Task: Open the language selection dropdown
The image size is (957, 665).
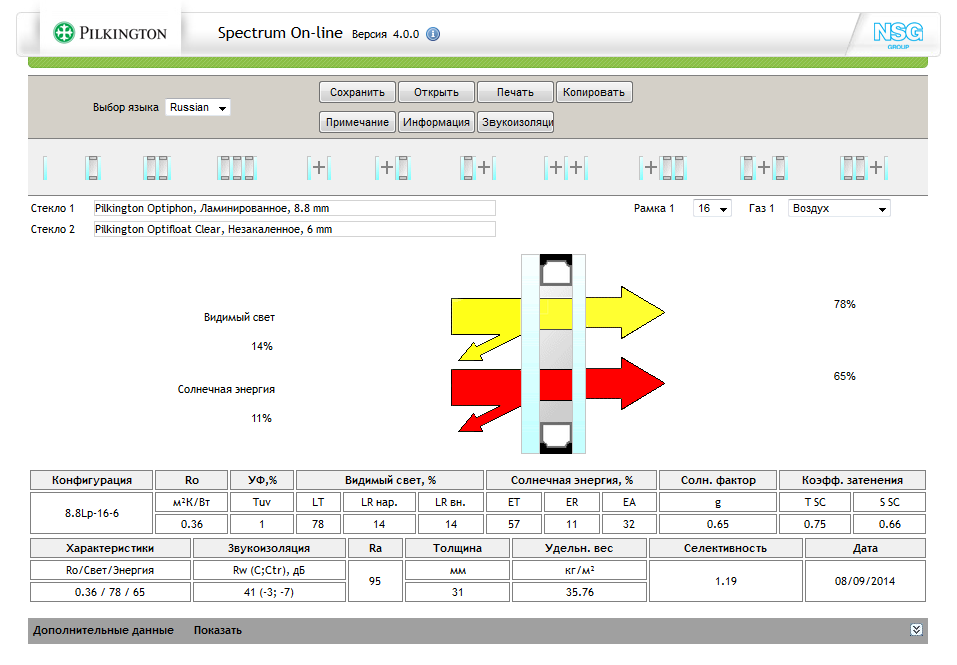Action: 198,107
